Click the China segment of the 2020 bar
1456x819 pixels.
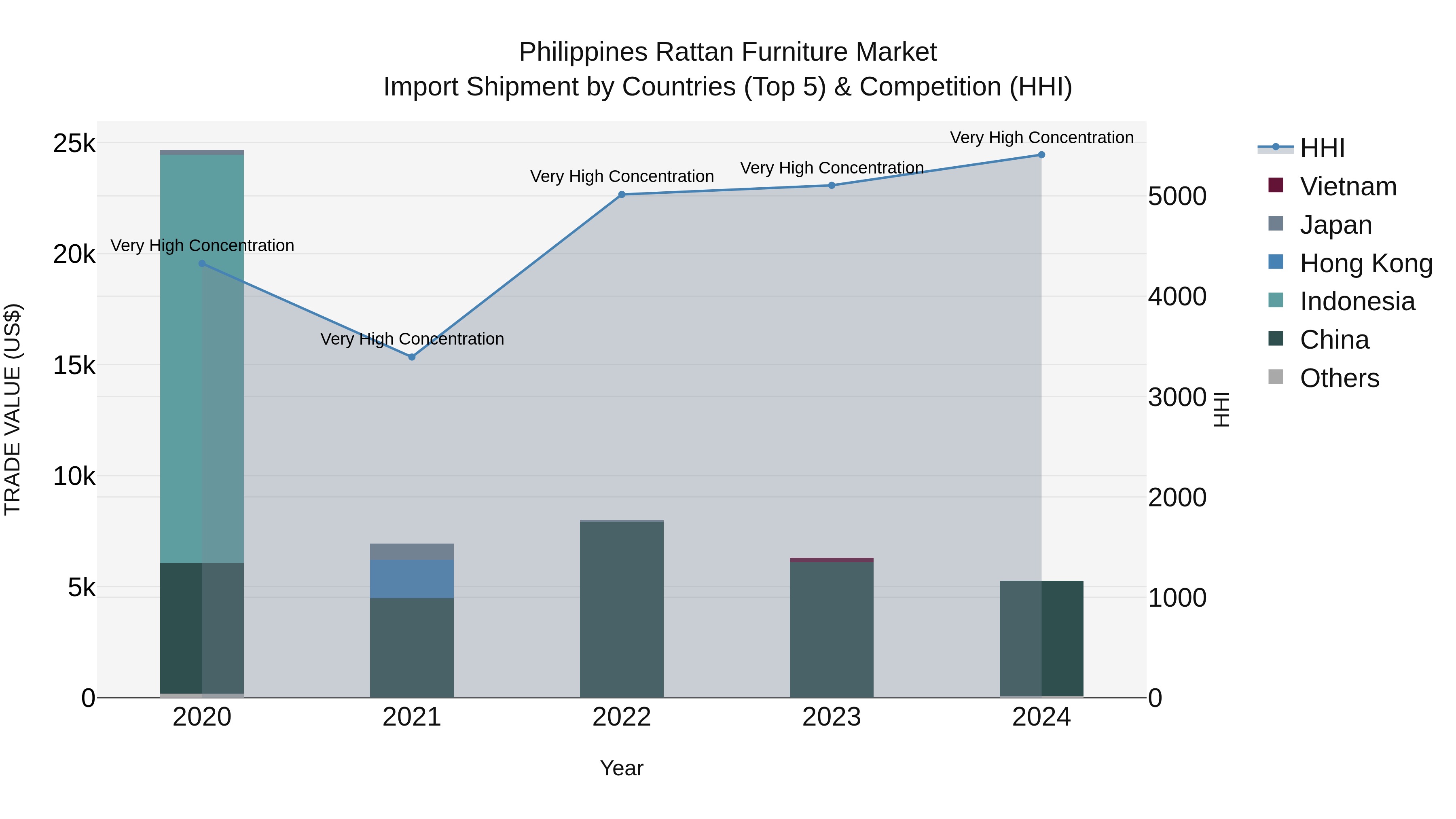pyautogui.click(x=202, y=628)
